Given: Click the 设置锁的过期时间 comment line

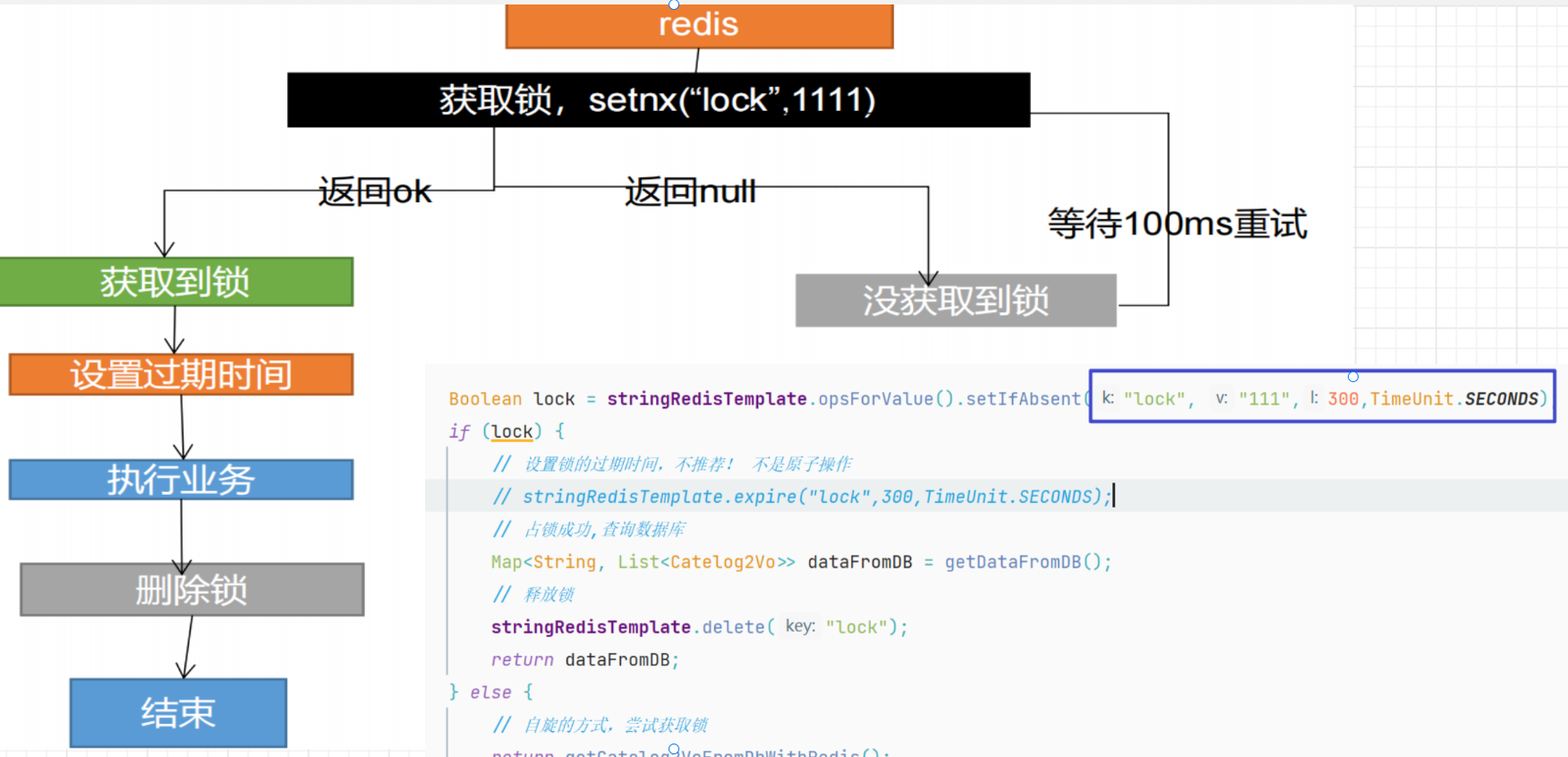Looking at the screenshot, I should 671,464.
